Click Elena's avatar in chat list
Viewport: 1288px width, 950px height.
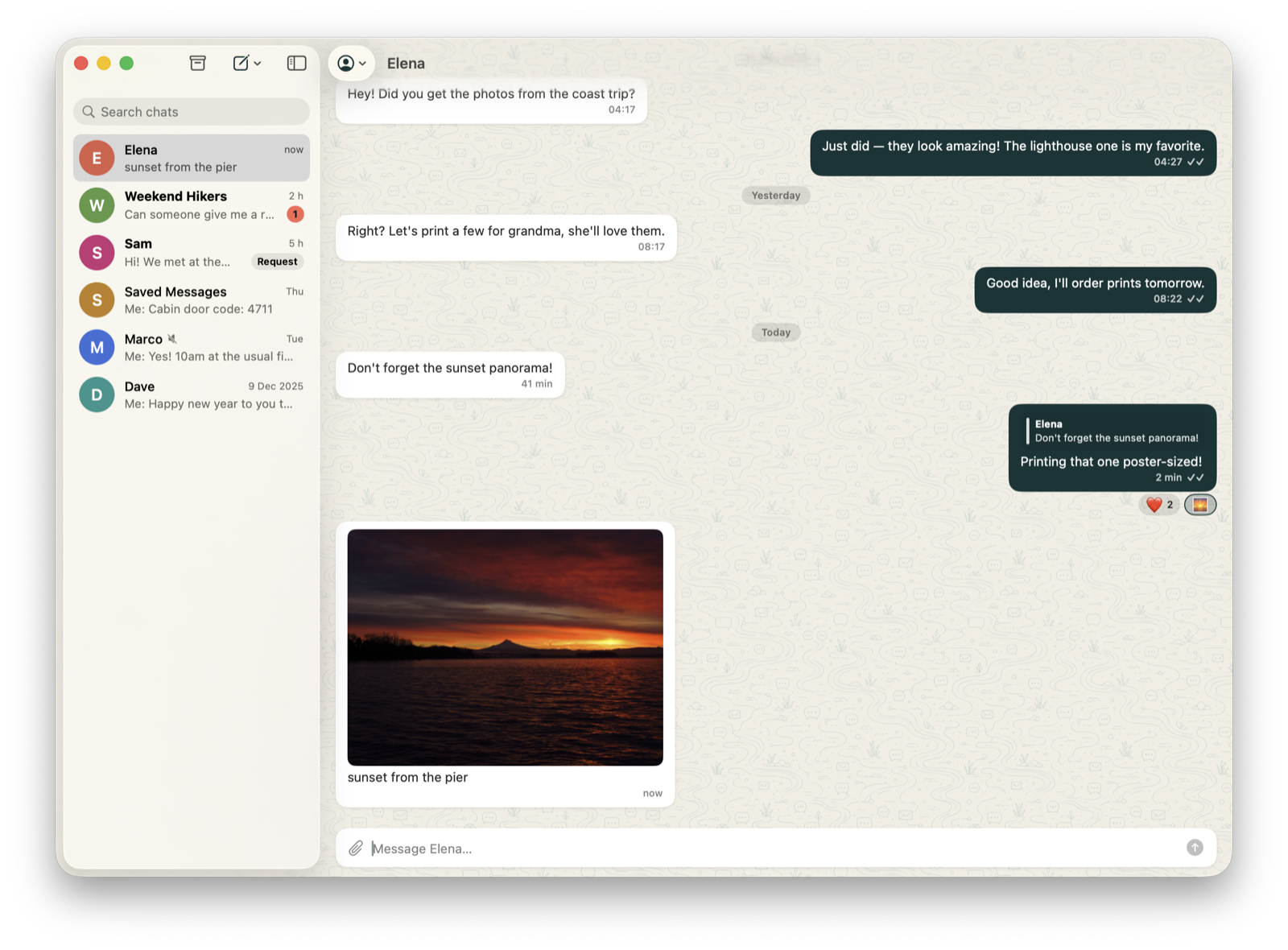point(97,158)
